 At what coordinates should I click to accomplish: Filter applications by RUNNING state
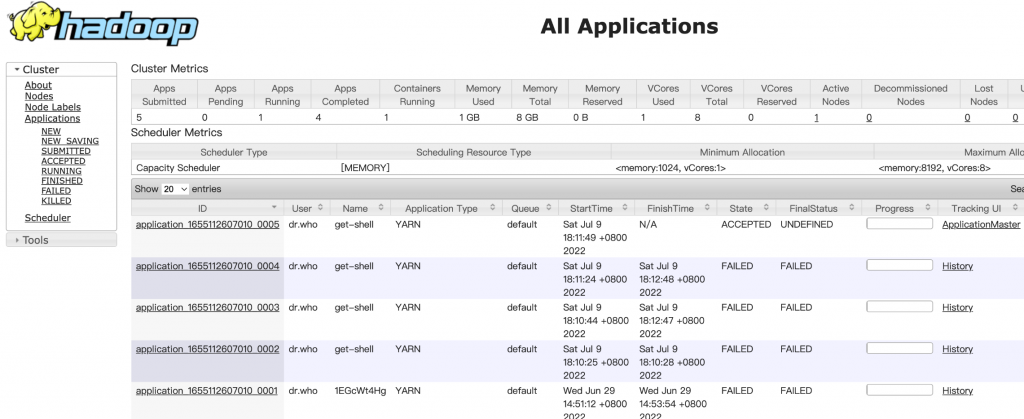point(61,171)
